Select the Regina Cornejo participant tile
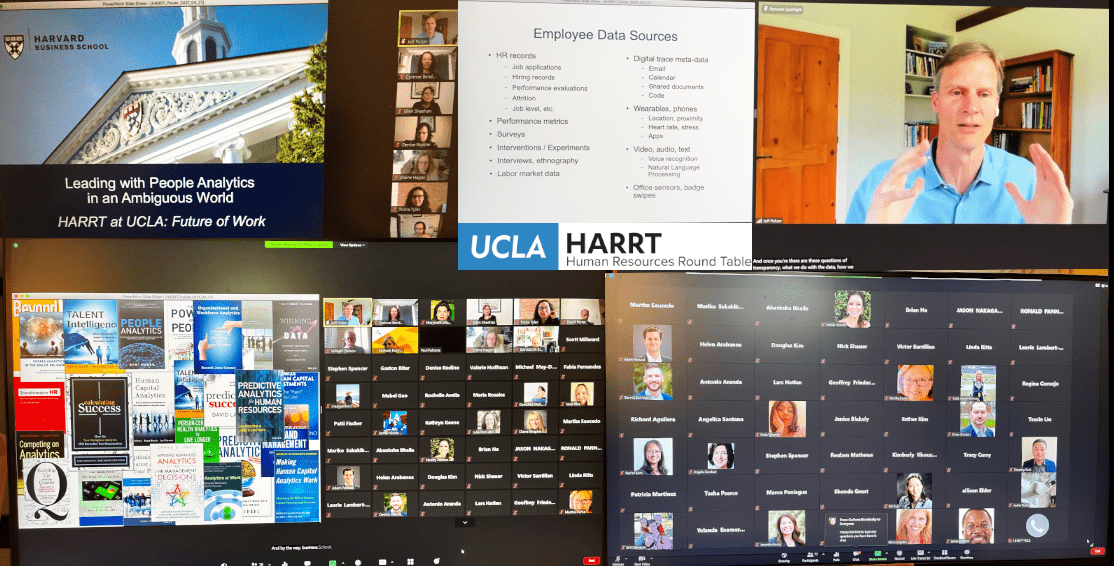The height and width of the screenshot is (566, 1114). tap(1039, 384)
